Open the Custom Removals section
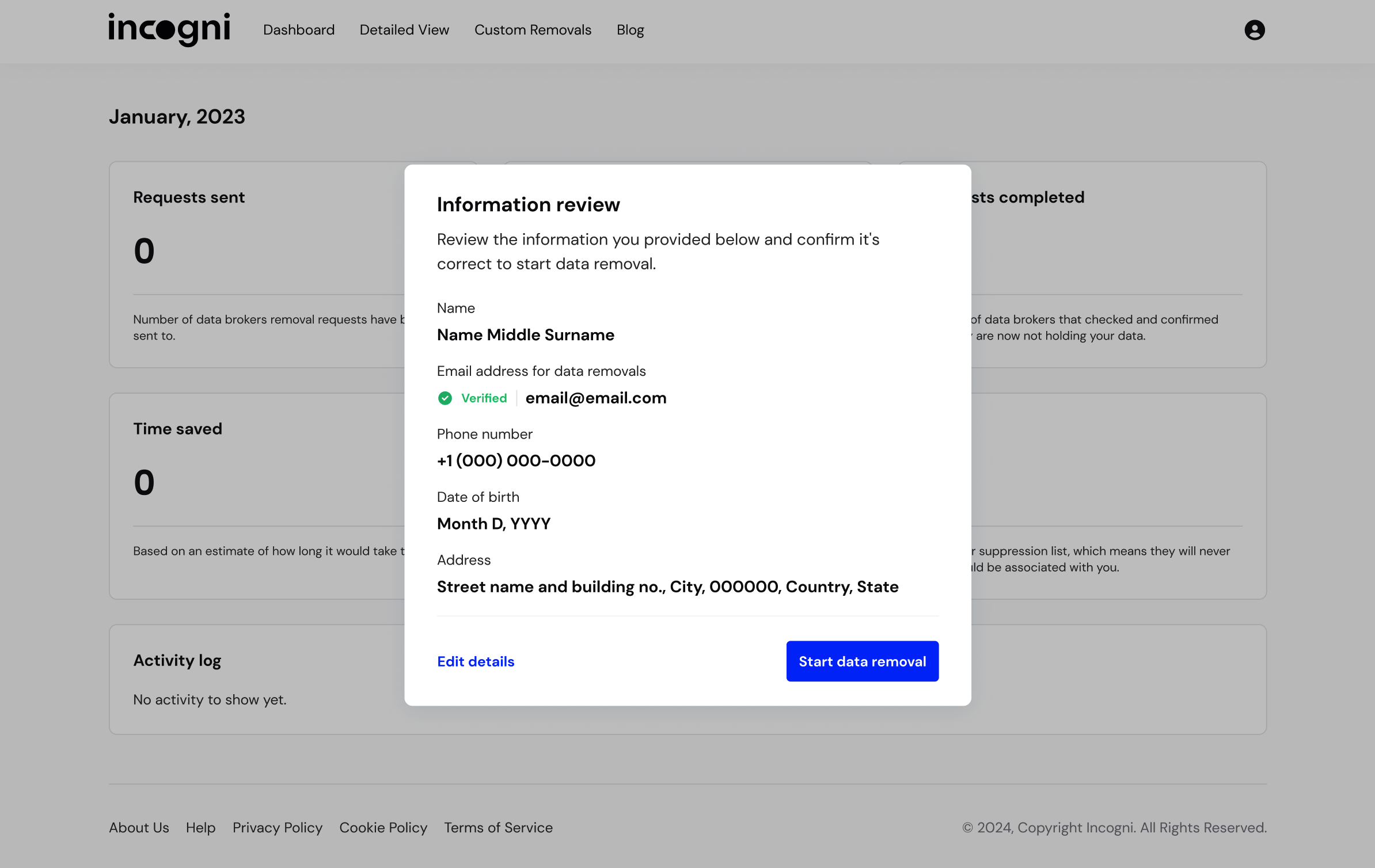The image size is (1375, 868). click(533, 30)
